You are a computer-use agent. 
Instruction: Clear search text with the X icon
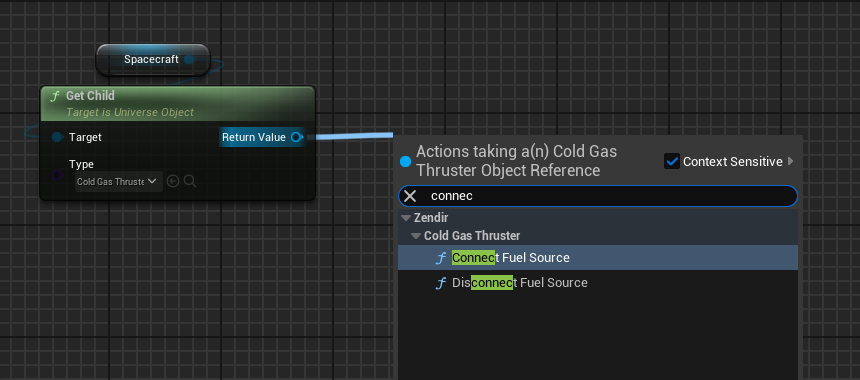(x=410, y=196)
